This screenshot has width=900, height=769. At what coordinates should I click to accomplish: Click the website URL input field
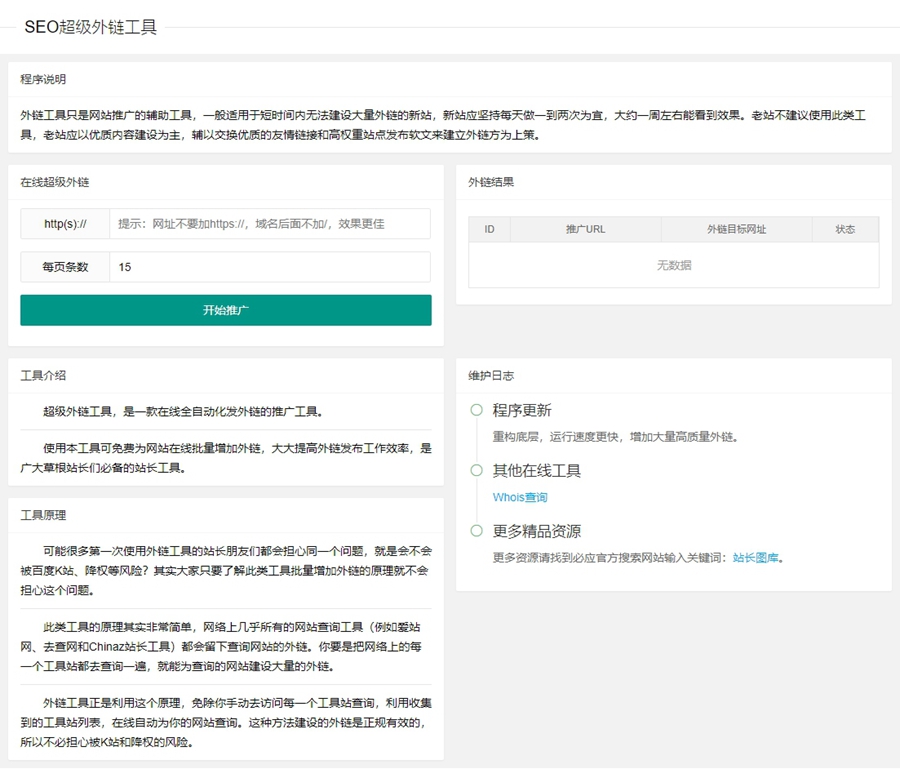[x=270, y=224]
